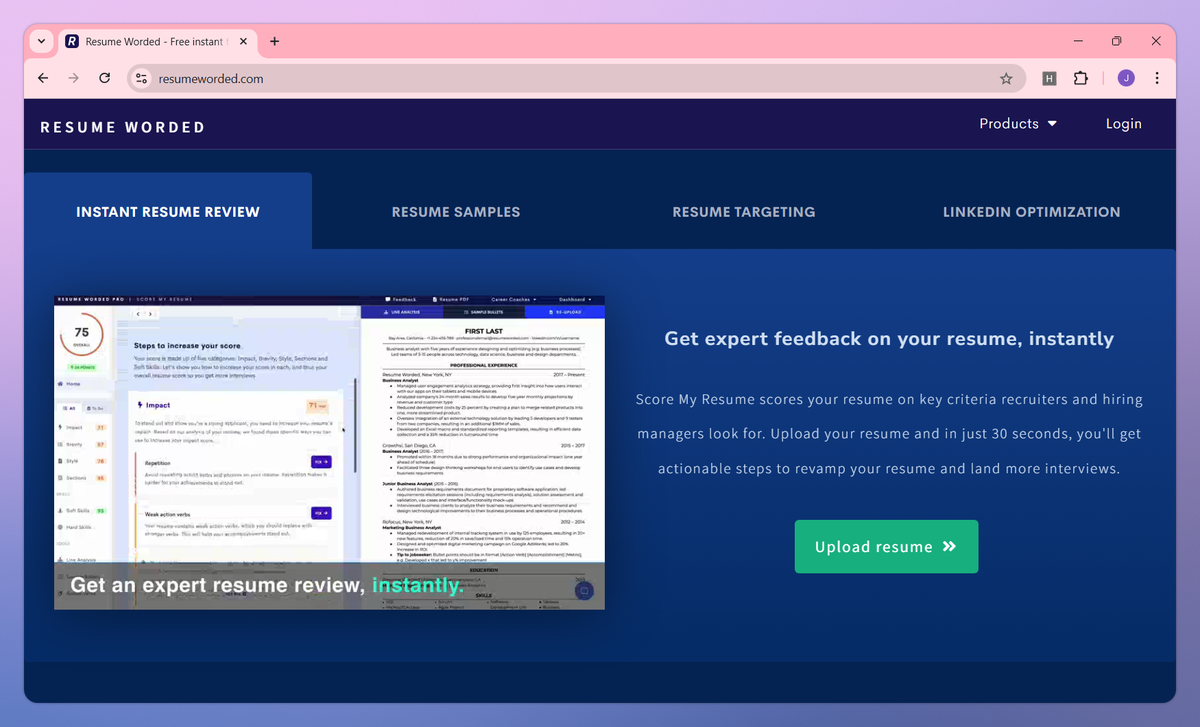The height and width of the screenshot is (727, 1200).
Task: Minimize the browser window
Action: click(1078, 42)
